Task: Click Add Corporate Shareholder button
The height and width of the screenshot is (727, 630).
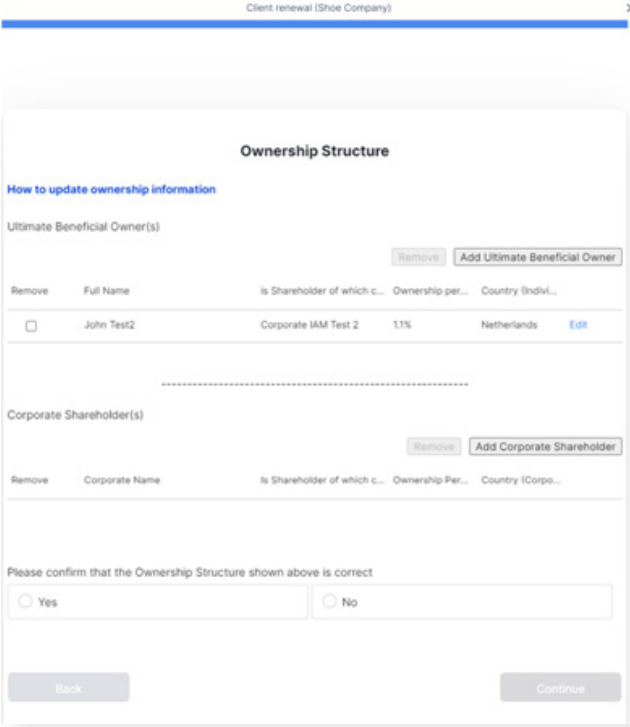Action: (545, 447)
